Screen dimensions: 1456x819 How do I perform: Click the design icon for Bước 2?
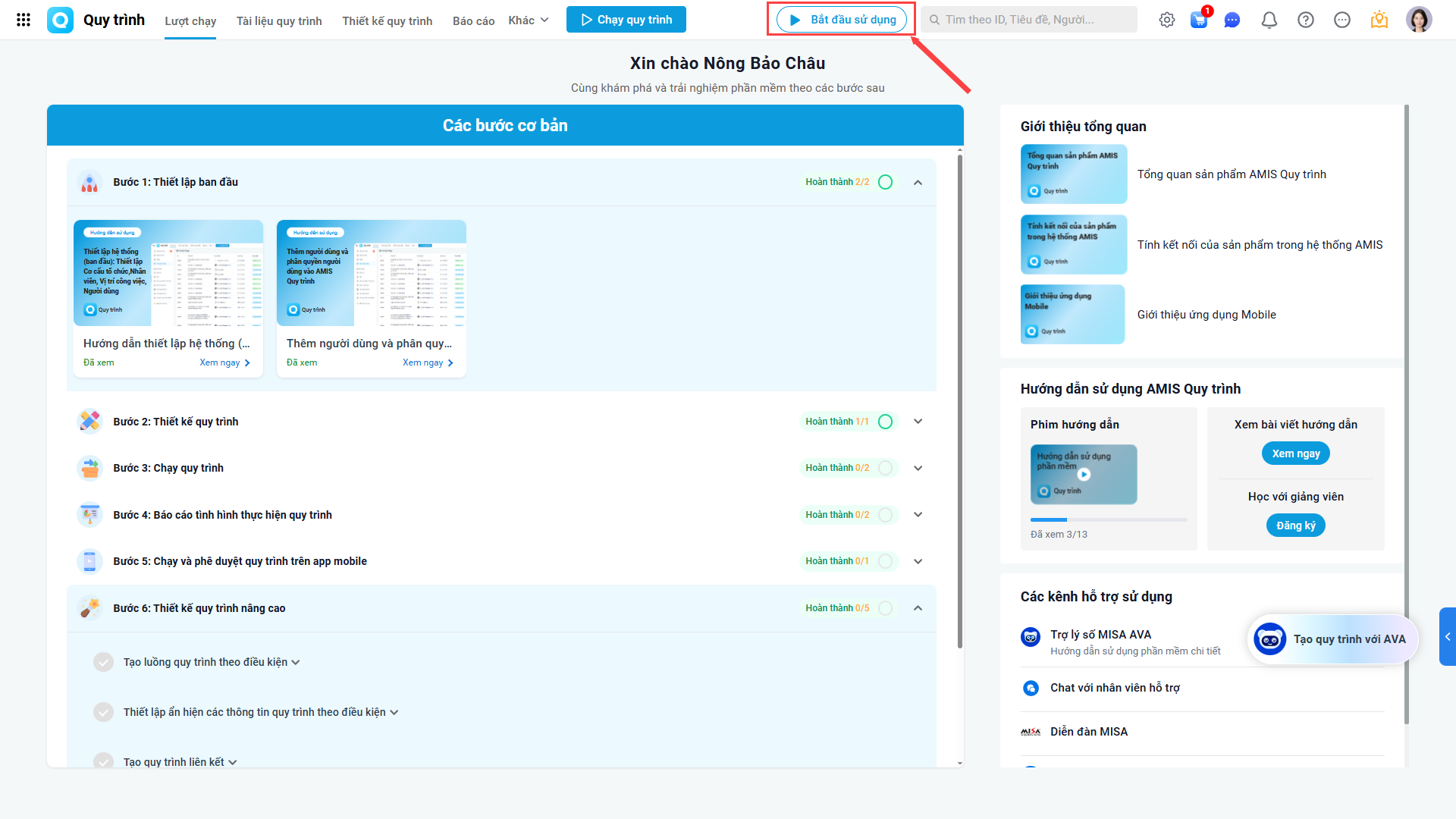(89, 421)
